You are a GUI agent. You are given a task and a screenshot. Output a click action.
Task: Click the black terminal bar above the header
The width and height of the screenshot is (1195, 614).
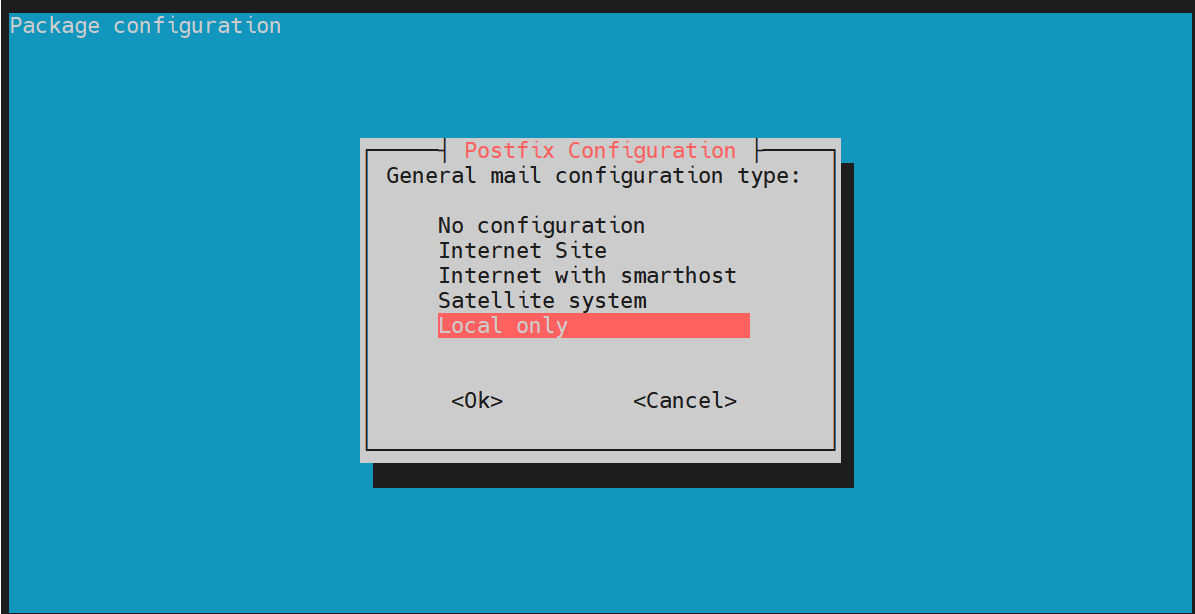tap(598, 6)
